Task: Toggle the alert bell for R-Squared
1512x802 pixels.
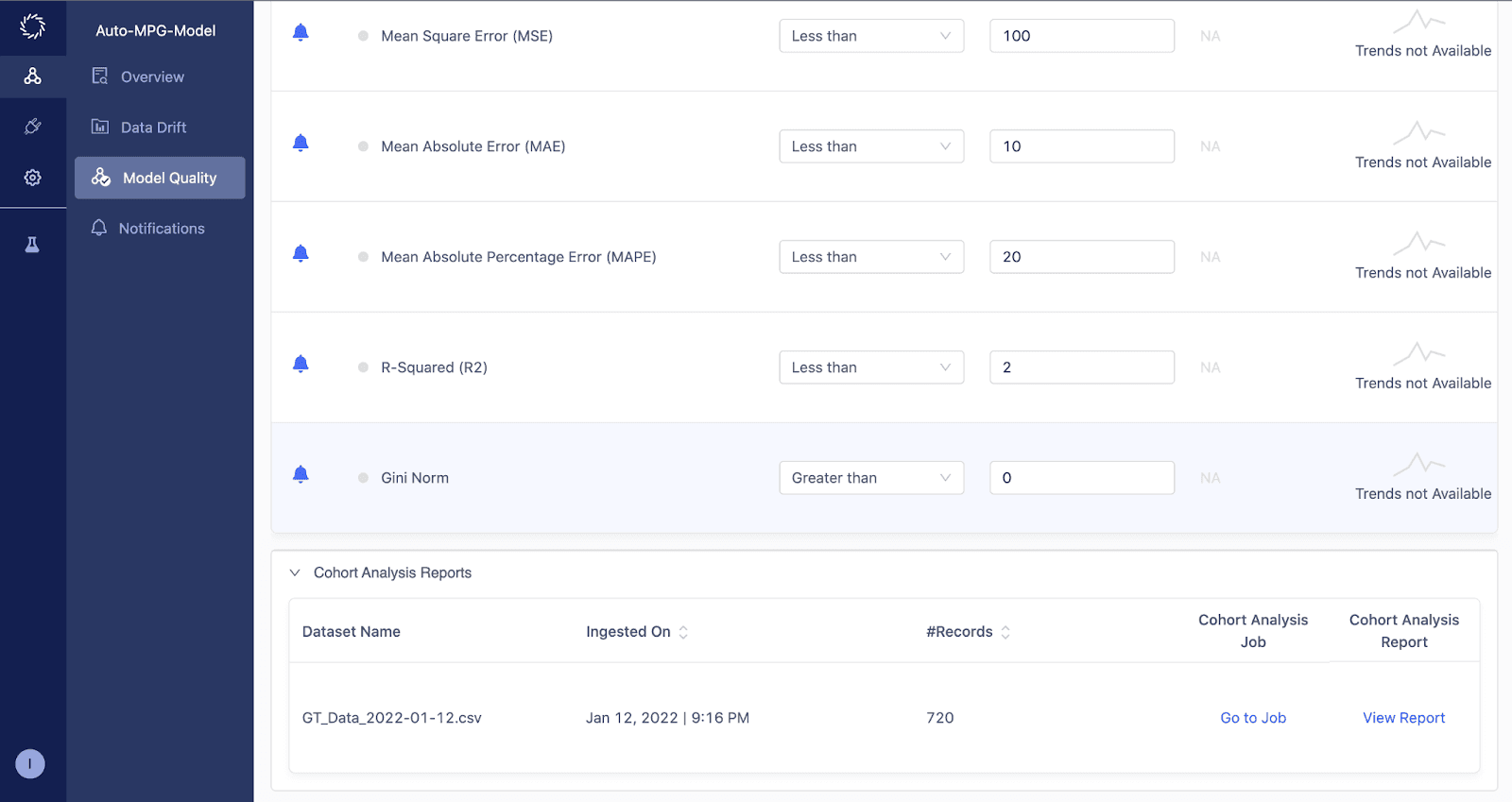Action: [x=301, y=365]
